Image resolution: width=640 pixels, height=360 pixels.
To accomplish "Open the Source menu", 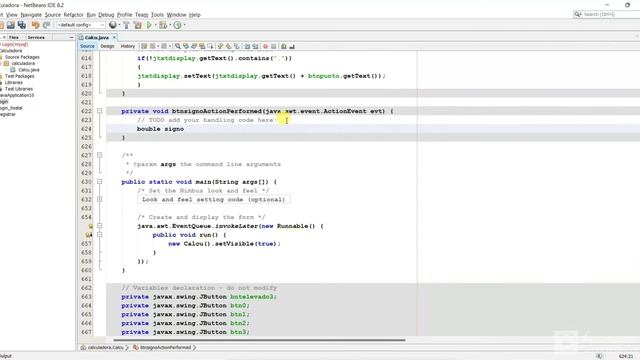I will pyautogui.click(x=53, y=15).
